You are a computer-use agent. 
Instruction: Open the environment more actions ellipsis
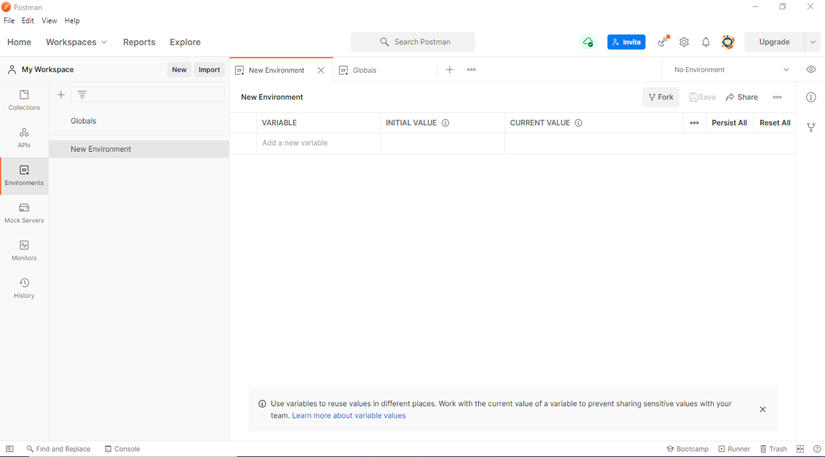point(777,97)
